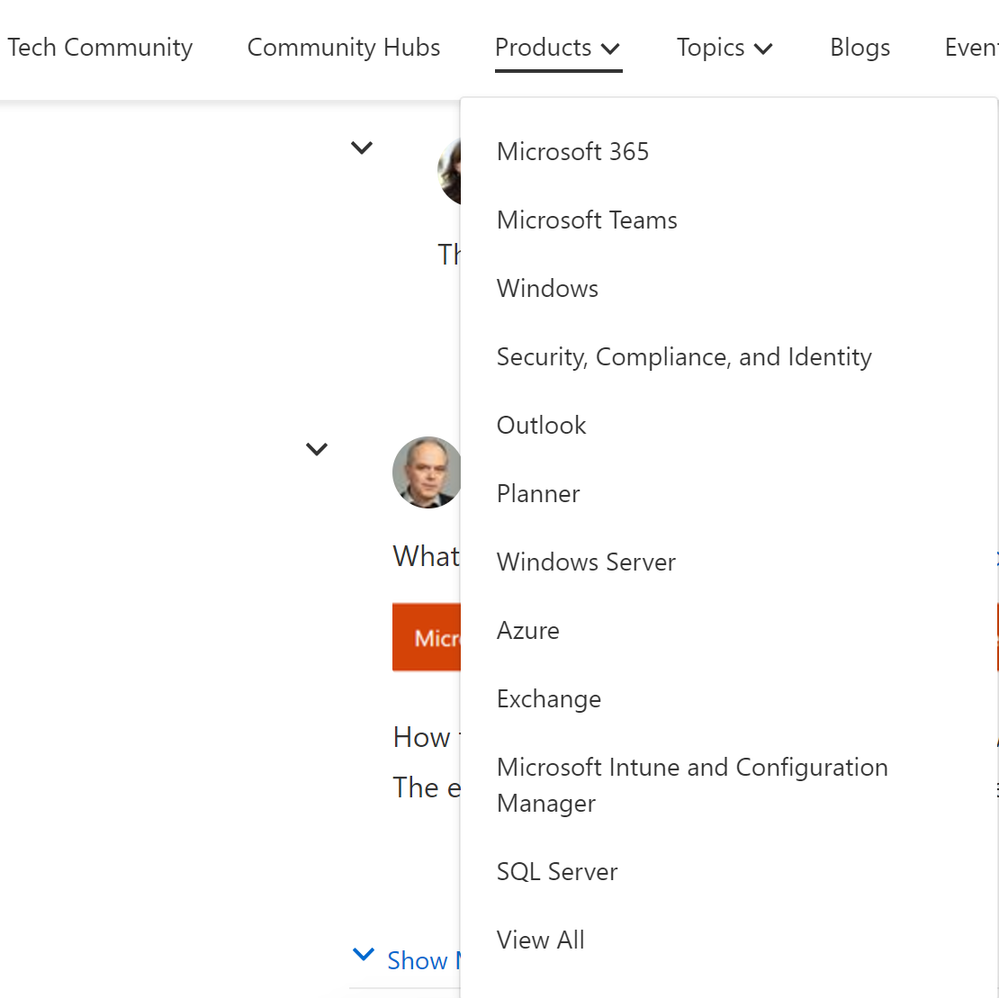
Task: Navigate to Blogs section
Action: pos(860,48)
